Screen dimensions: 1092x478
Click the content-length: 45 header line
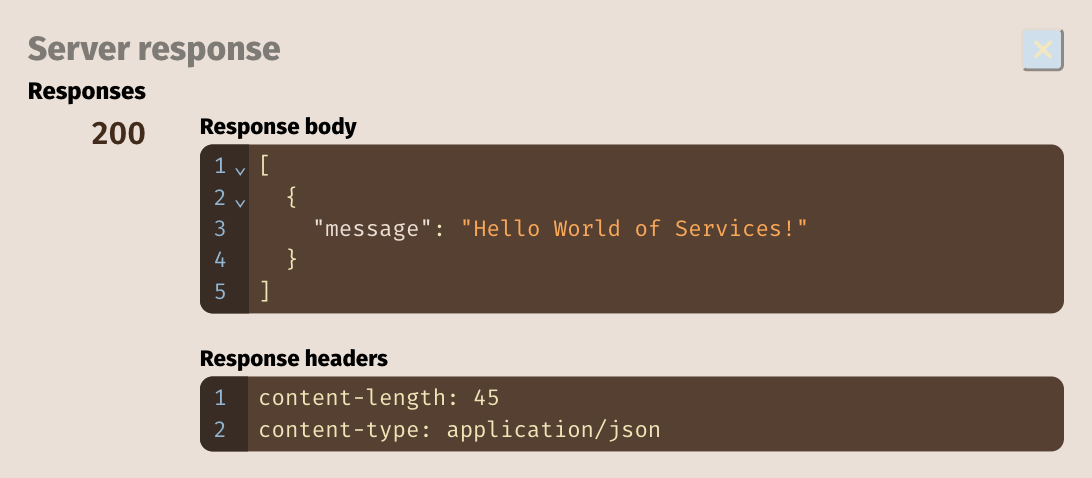tap(378, 398)
